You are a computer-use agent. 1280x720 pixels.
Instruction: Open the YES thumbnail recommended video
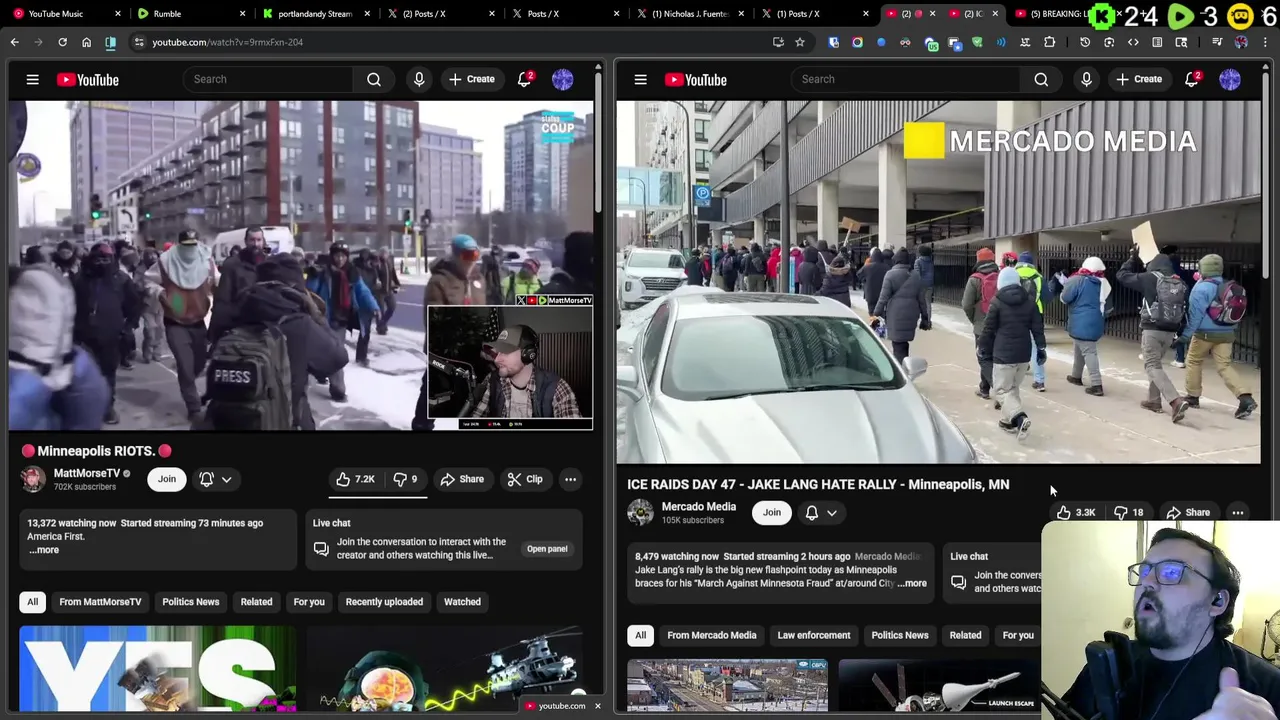tap(157, 668)
